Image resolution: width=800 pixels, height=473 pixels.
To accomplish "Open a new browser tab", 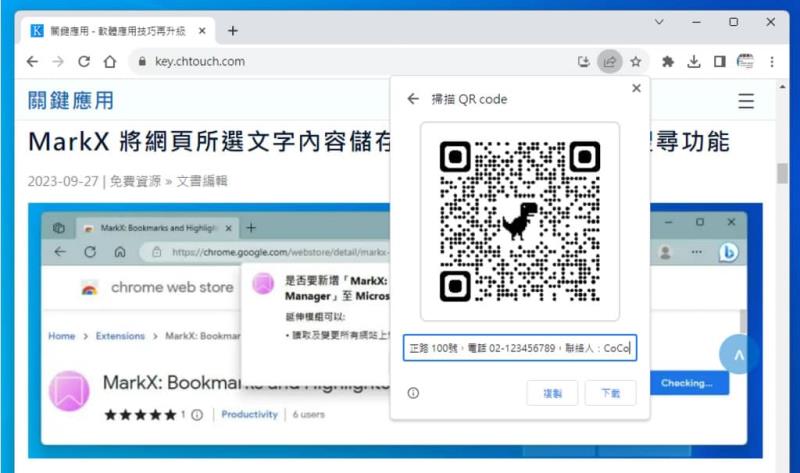I will pyautogui.click(x=233, y=31).
